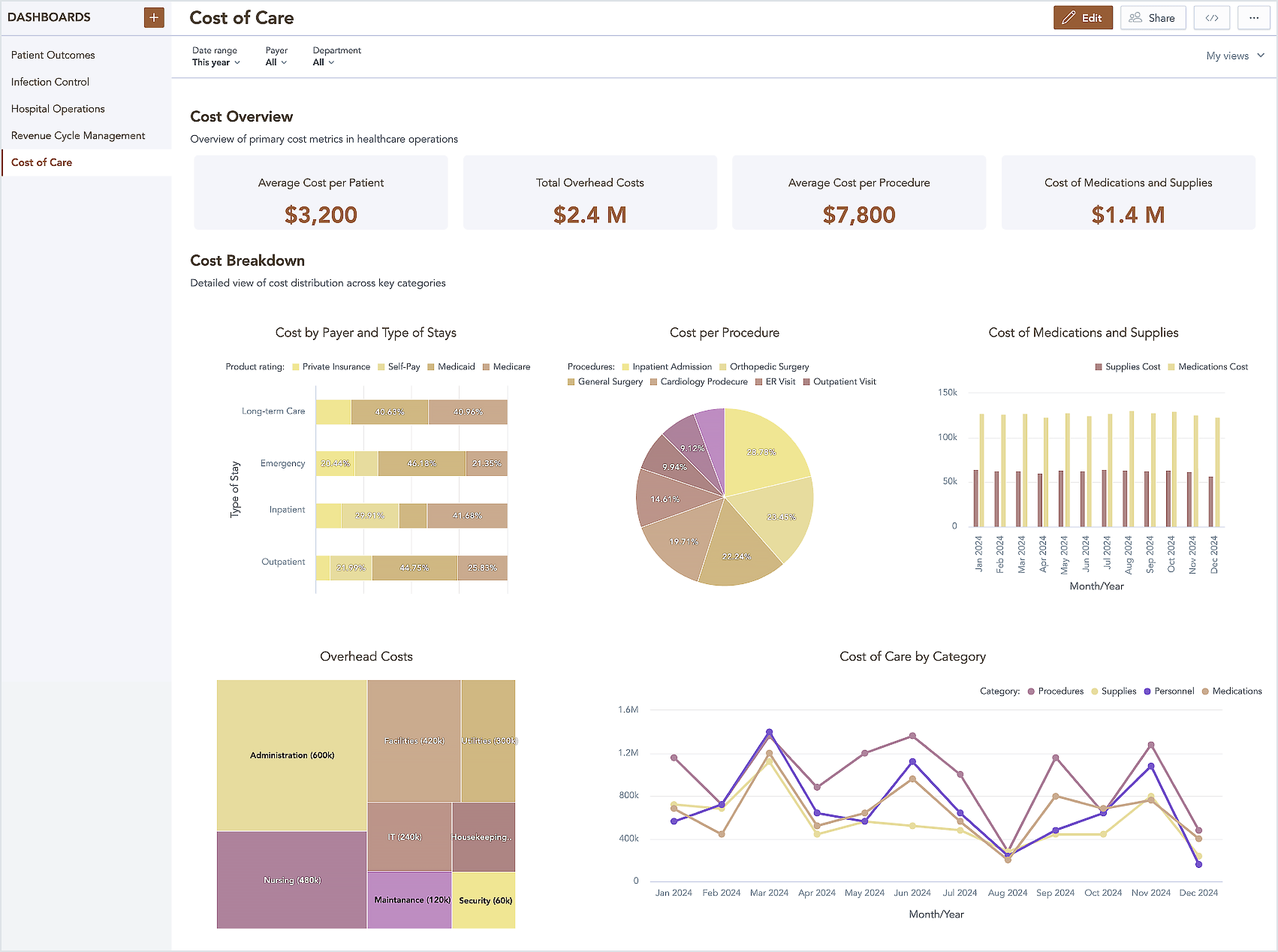
Task: Toggle Personnel in the category legend
Action: (1168, 691)
